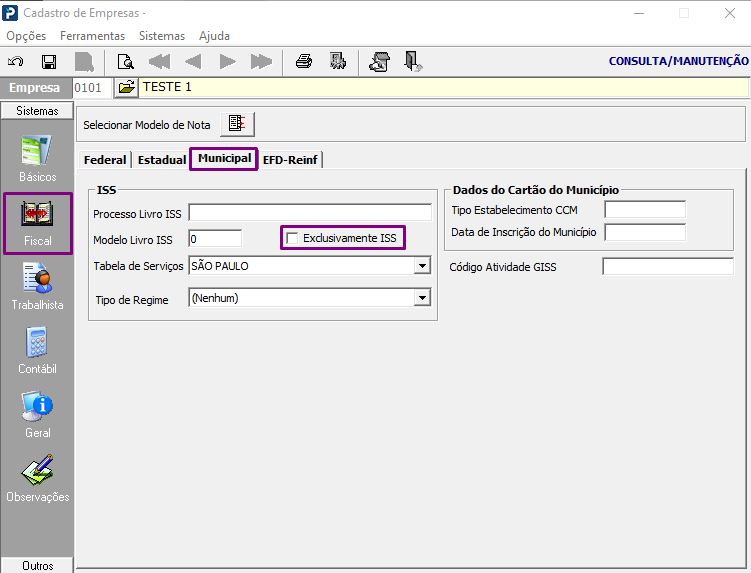Open company lookup folder icon beside 0101
Image resolution: width=751 pixels, height=573 pixels.
[126, 88]
